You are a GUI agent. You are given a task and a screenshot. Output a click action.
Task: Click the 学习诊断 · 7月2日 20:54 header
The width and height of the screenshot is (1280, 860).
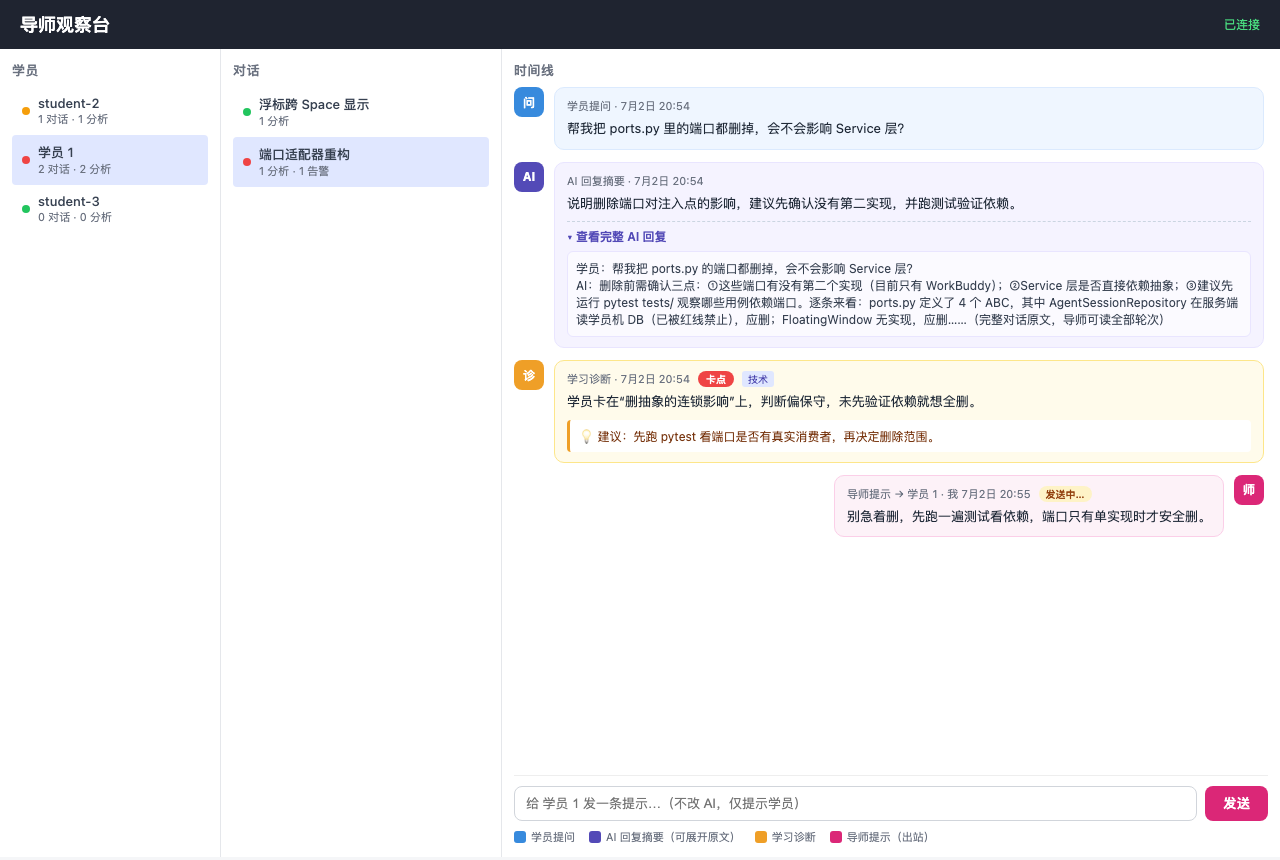click(x=628, y=379)
